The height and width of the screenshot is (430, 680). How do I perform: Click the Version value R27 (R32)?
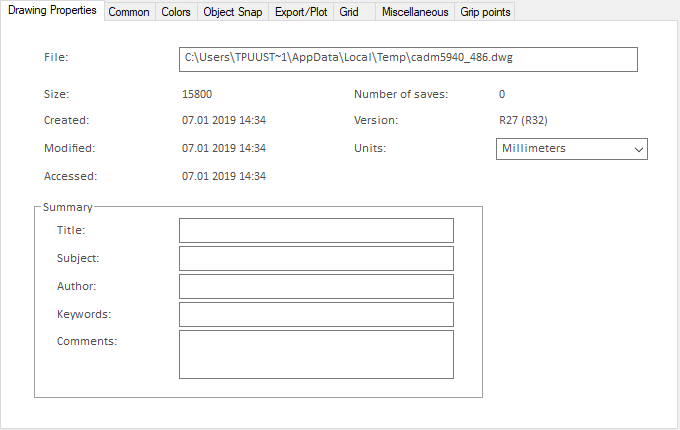click(x=522, y=121)
